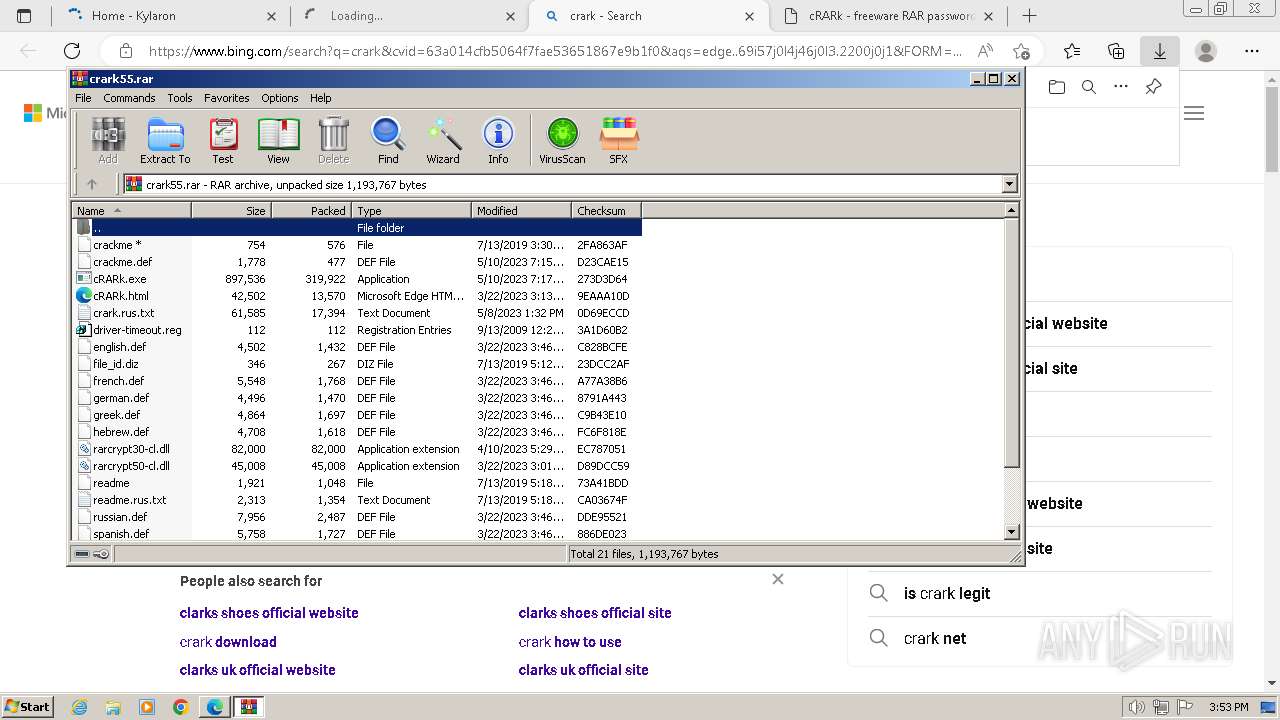Open a new browser tab

(x=1029, y=16)
